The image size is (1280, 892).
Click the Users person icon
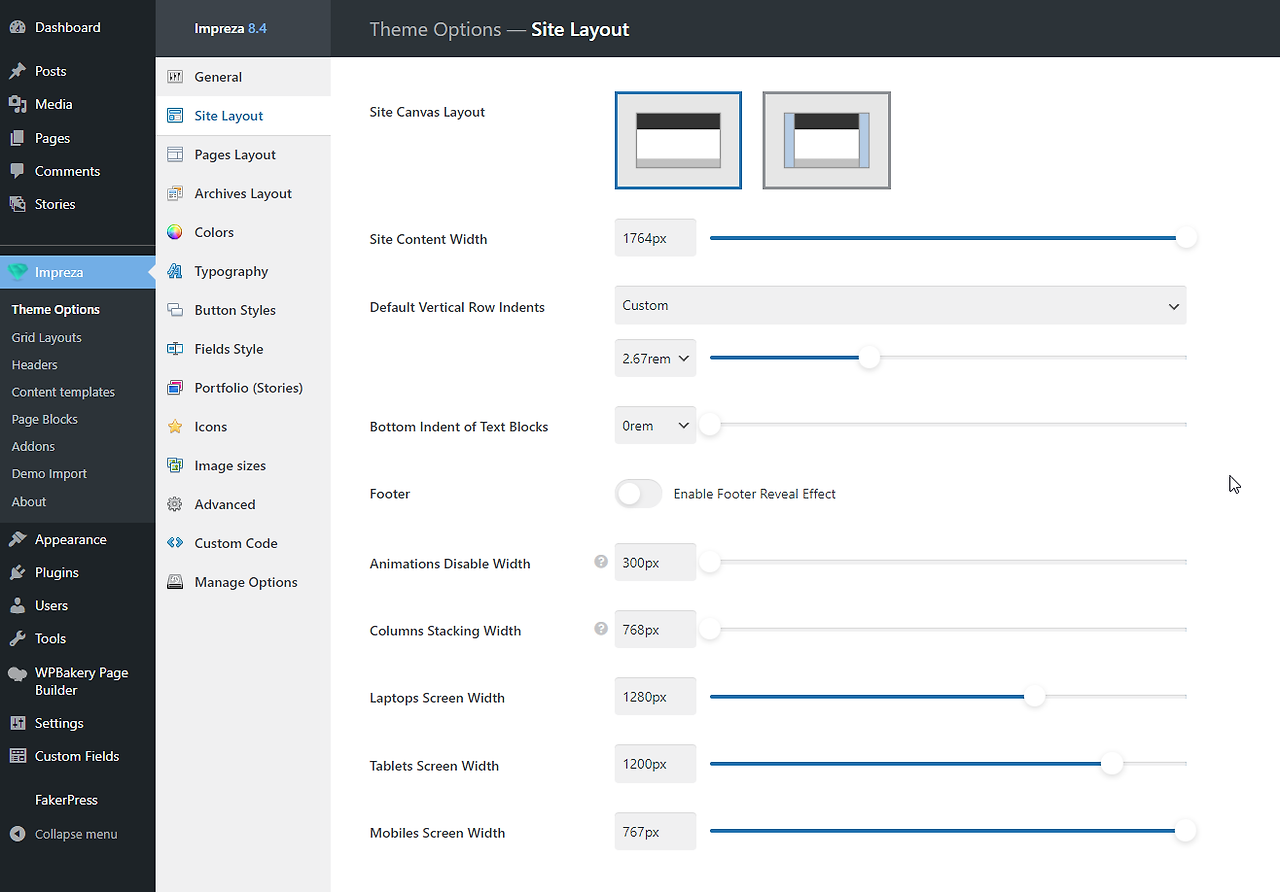click(x=17, y=605)
